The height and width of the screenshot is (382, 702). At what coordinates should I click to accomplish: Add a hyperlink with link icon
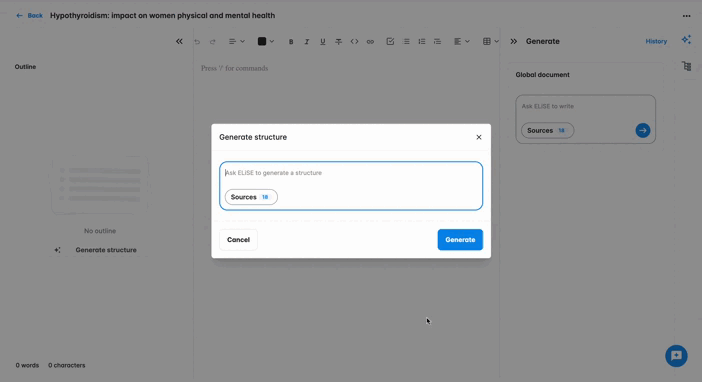(x=370, y=42)
